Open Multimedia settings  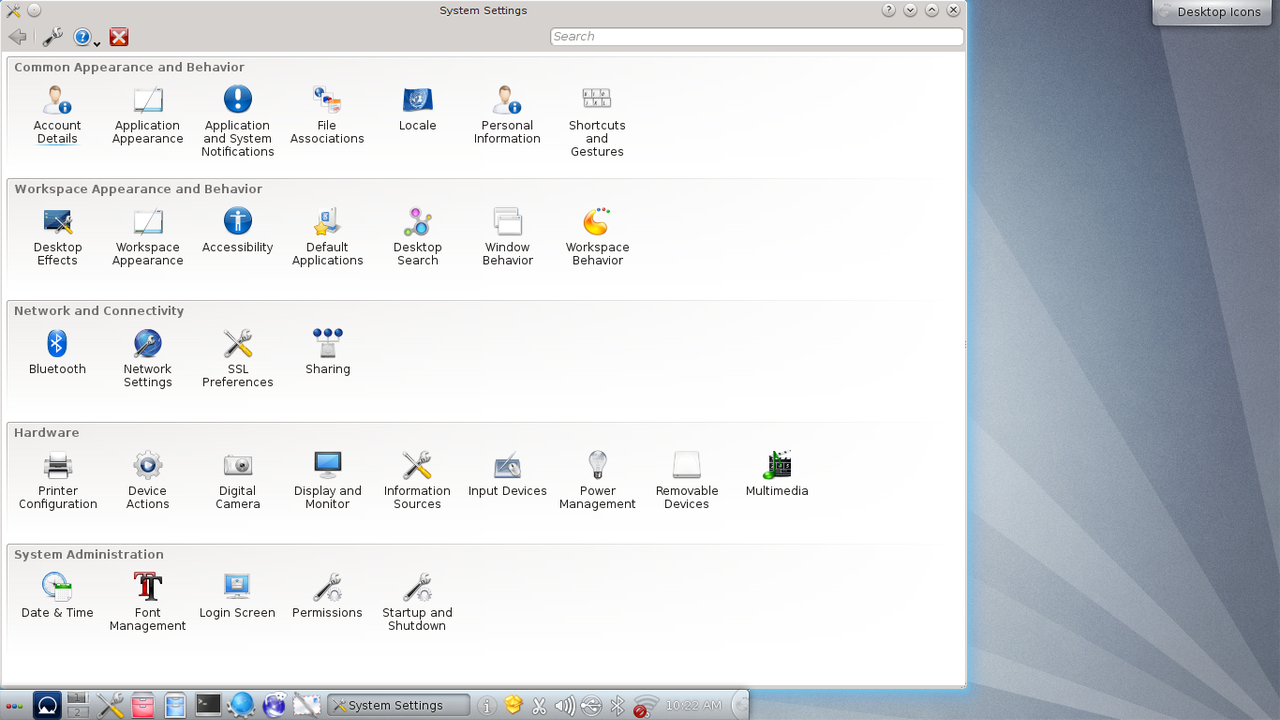point(777,475)
